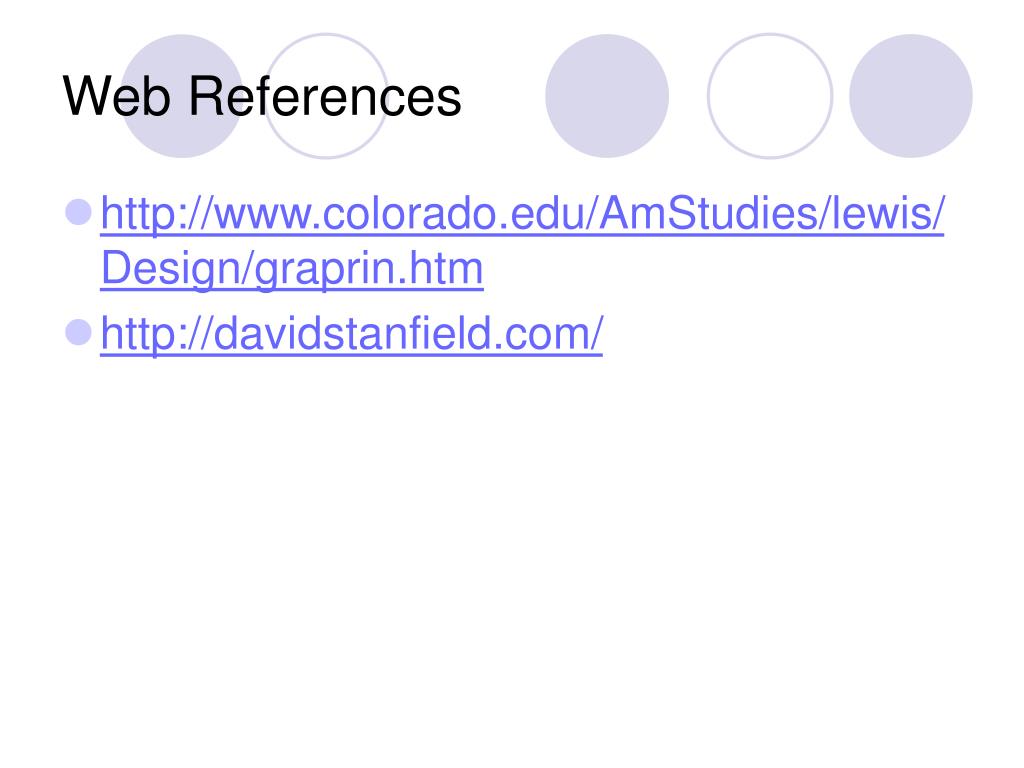Image resolution: width=1024 pixels, height=768 pixels.
Task: Click the filled circle behind the word Web
Action: coord(182,96)
